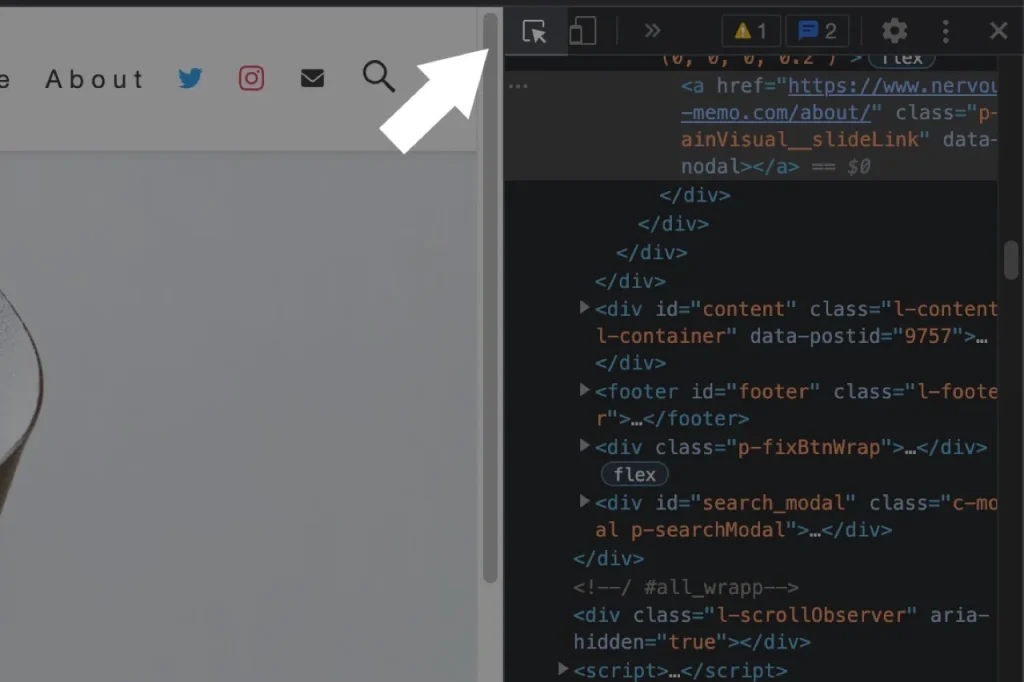
Task: Toggle the device toolbar in DevTools
Action: (582, 31)
